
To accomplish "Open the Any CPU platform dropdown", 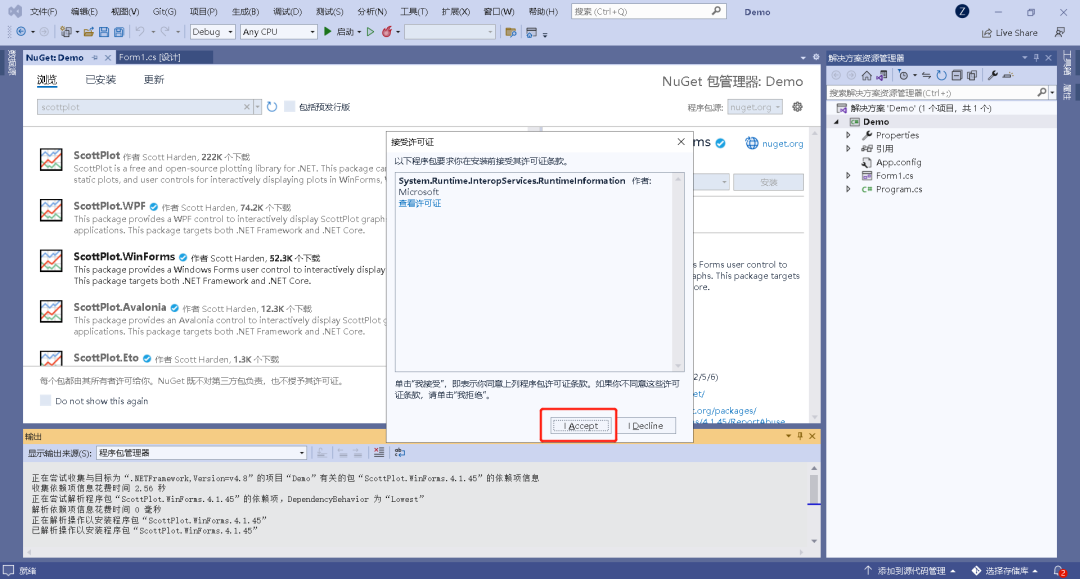I will tap(278, 32).
